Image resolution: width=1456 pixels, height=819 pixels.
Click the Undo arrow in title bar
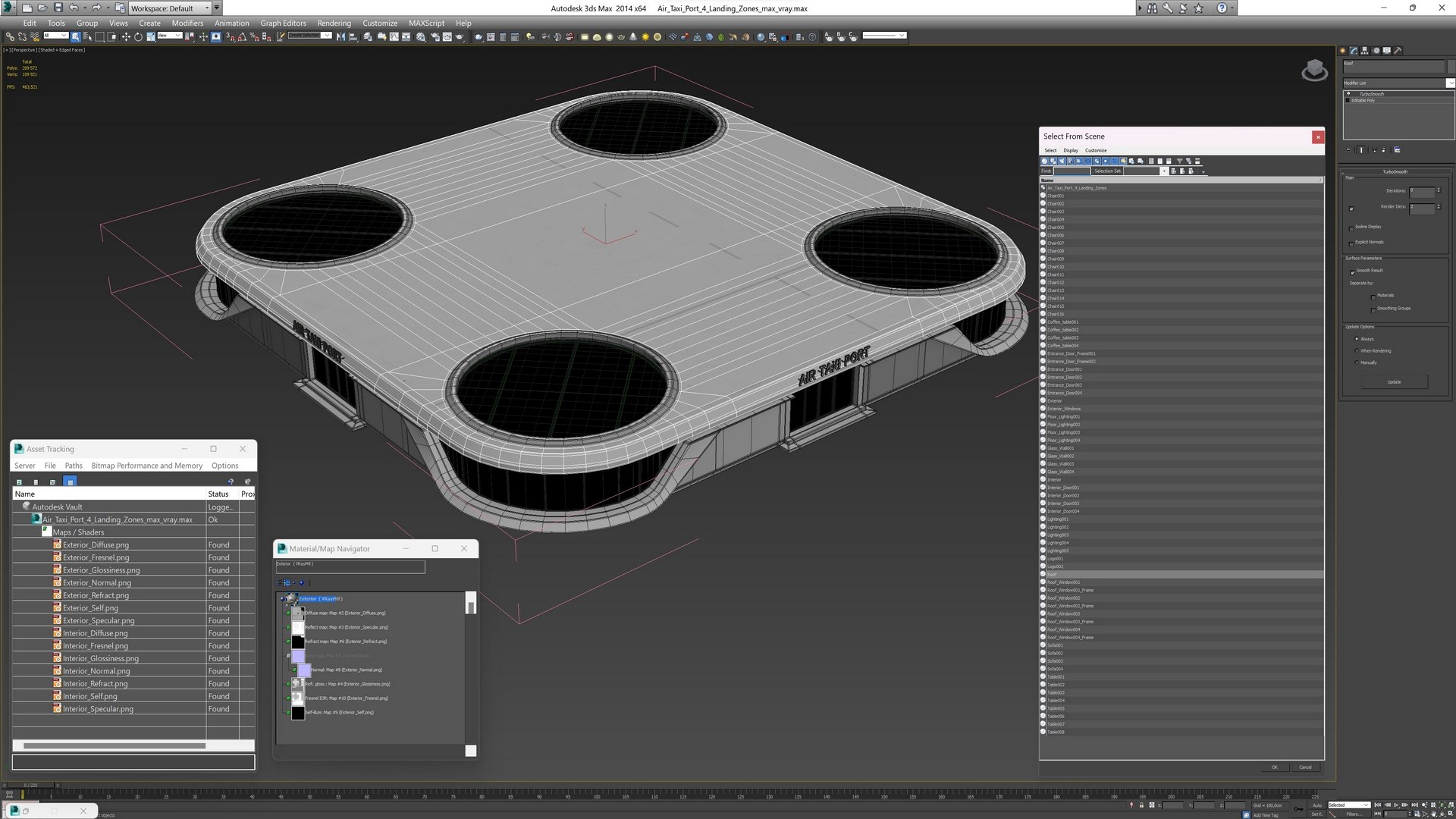pyautogui.click(x=74, y=8)
